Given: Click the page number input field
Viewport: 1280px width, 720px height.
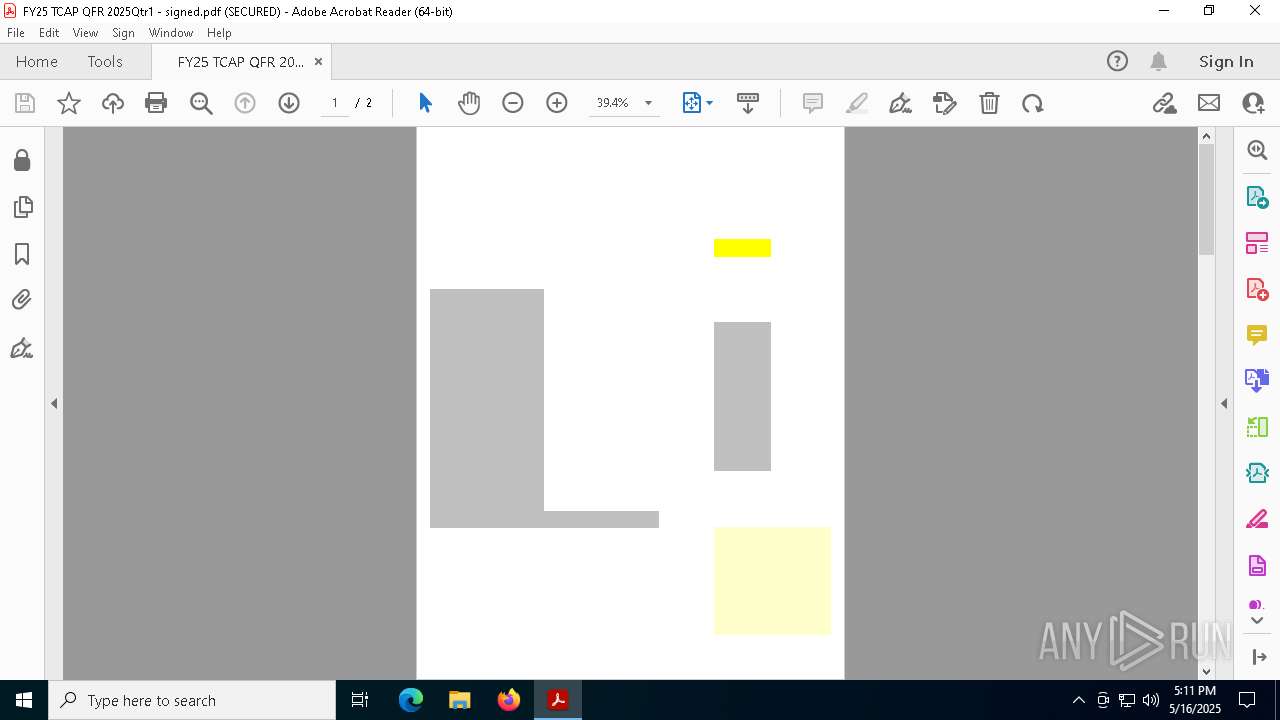Looking at the screenshot, I should tap(335, 103).
